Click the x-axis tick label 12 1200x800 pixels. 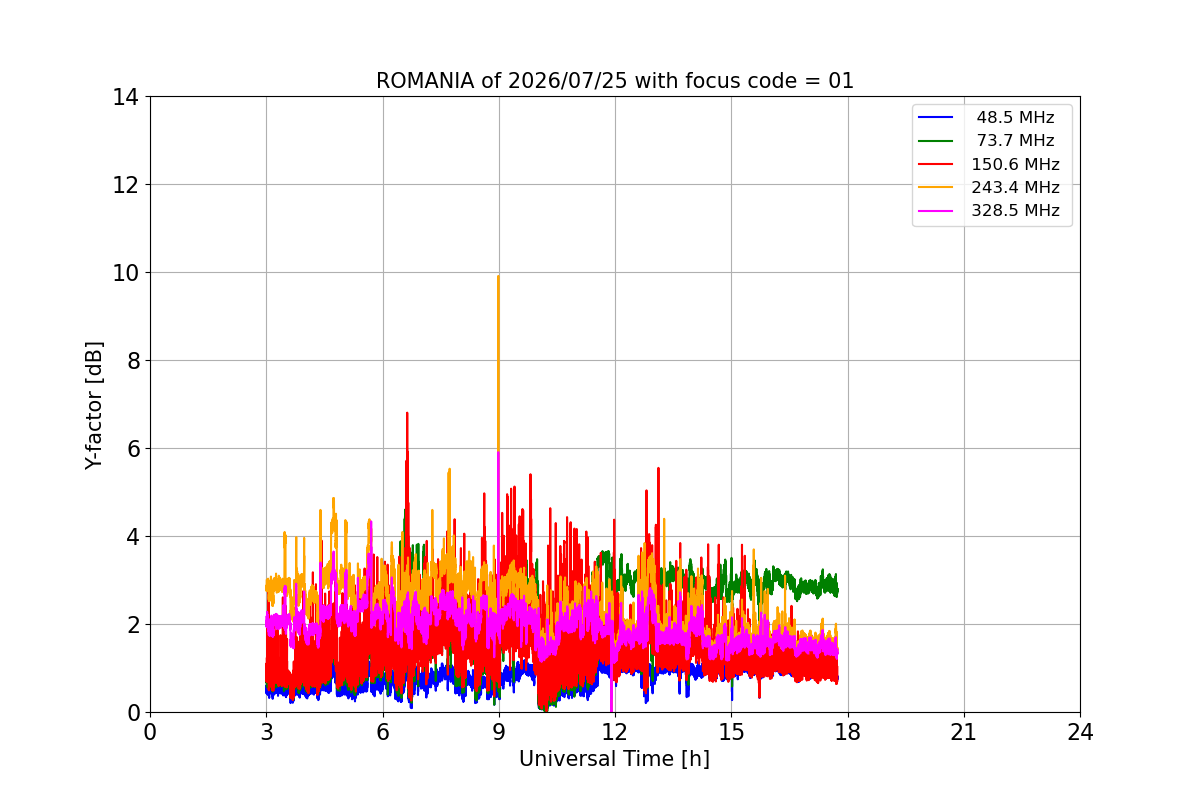point(614,732)
